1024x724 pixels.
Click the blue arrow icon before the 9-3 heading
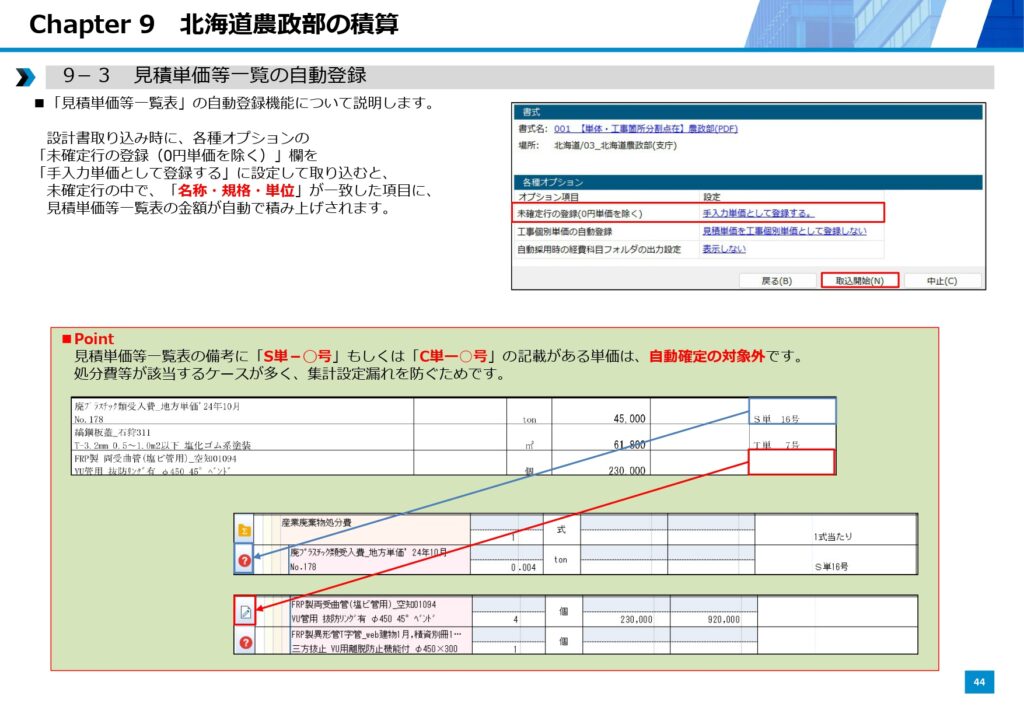[25, 77]
